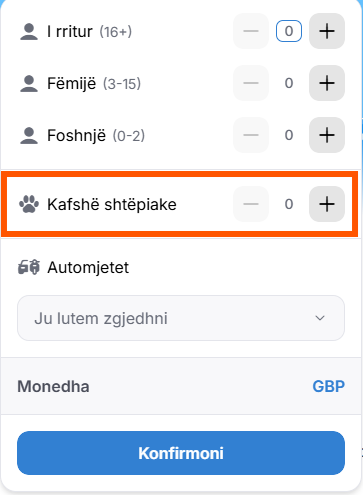Decrease the Kafshë shtëpiake pet count
The image size is (363, 495).
tap(251, 204)
